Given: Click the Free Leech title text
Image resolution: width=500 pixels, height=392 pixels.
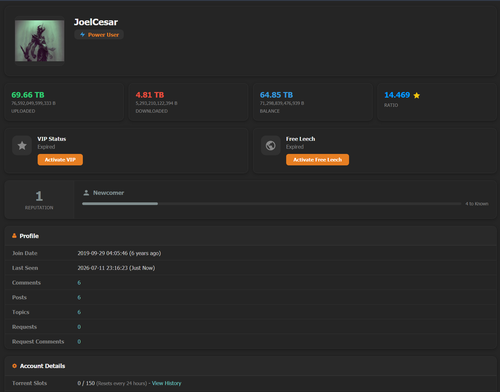Looking at the screenshot, I should 300,139.
